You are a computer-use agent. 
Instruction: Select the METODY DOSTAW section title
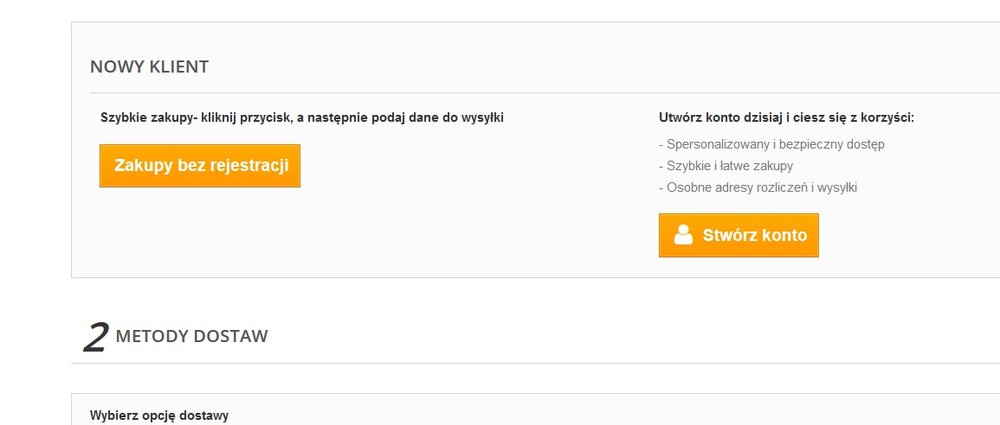coord(192,336)
